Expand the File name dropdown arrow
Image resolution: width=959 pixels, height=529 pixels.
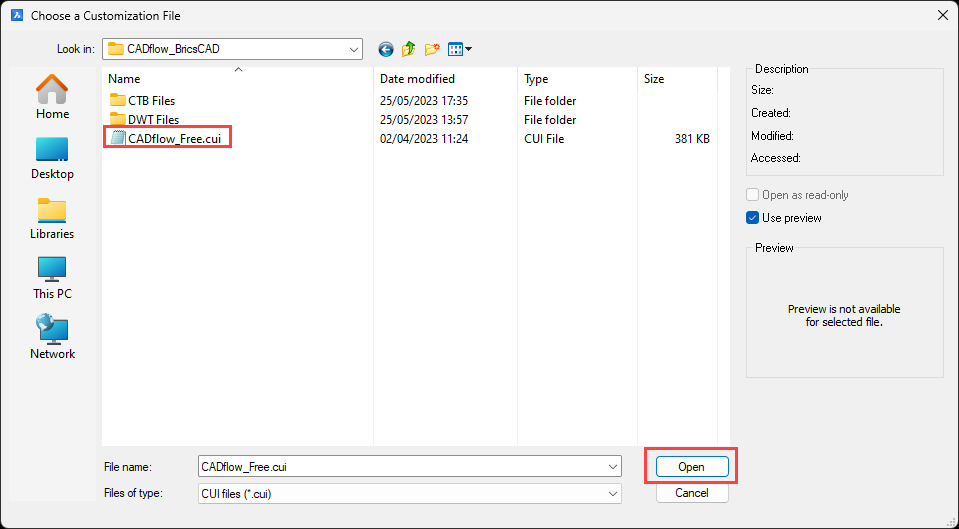click(x=613, y=467)
